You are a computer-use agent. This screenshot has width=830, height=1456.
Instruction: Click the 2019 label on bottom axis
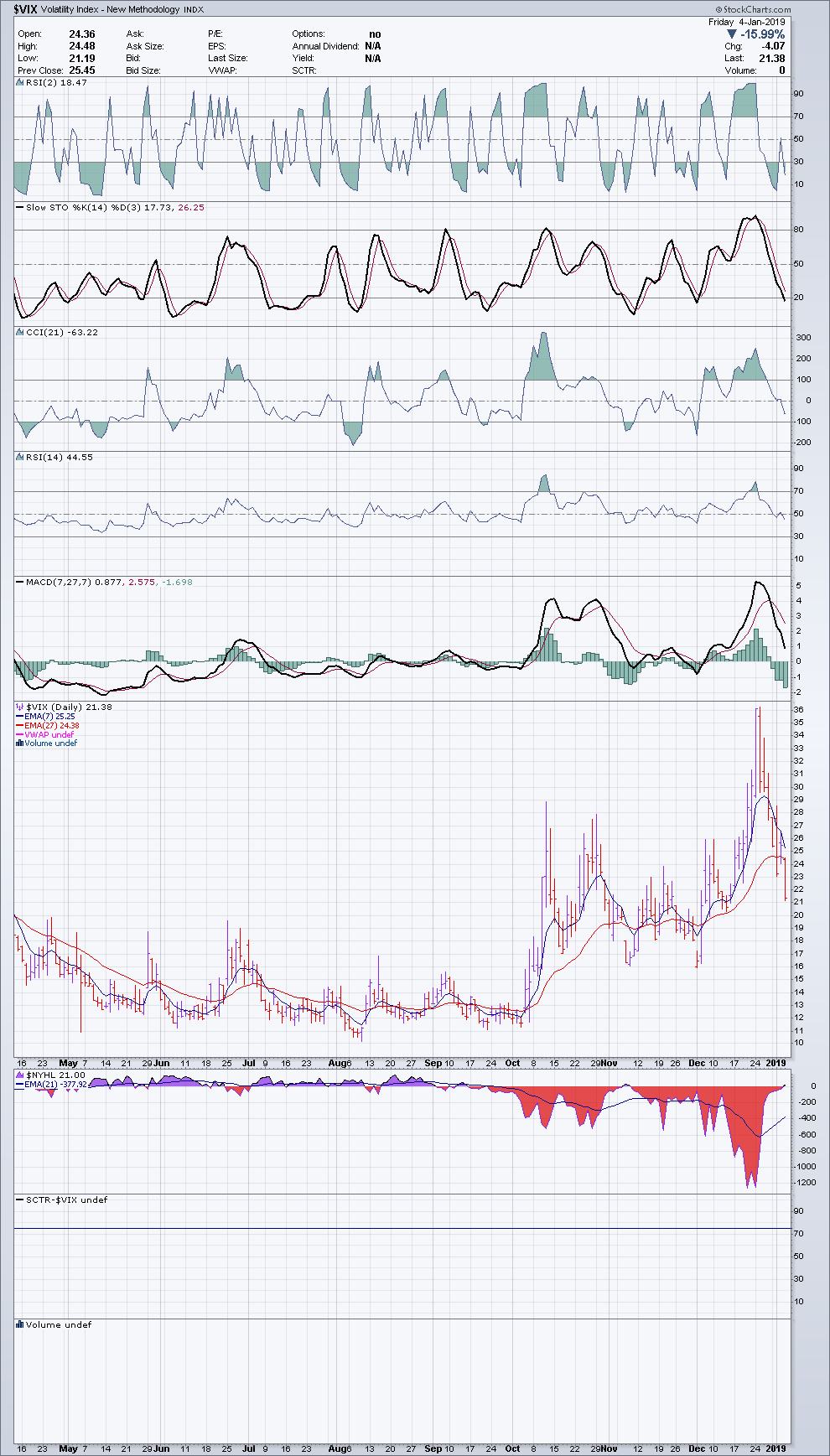tap(777, 1448)
